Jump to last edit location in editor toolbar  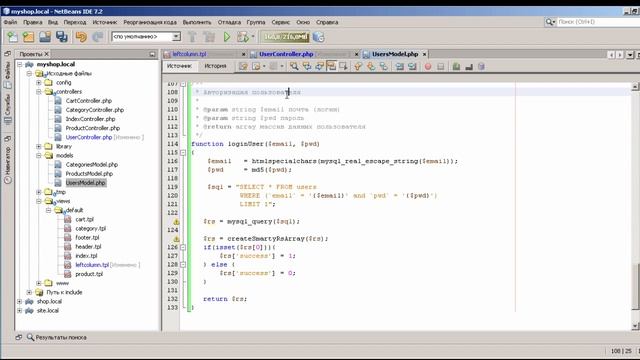click(x=243, y=66)
